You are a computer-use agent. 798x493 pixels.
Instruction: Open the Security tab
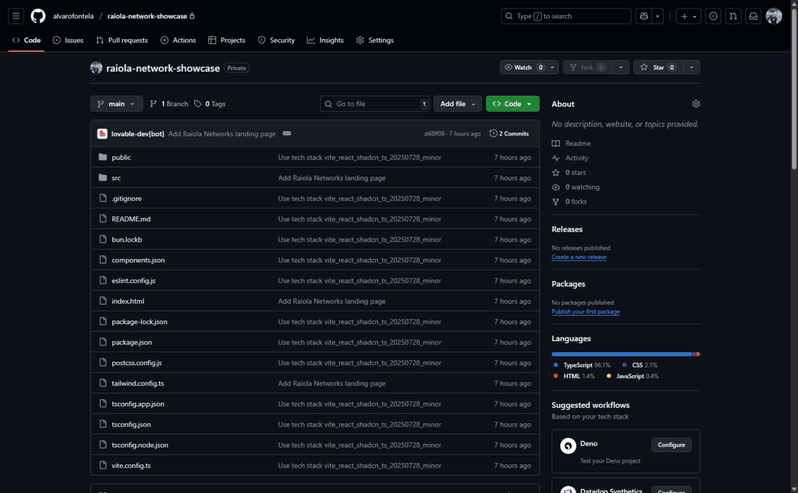[x=276, y=40]
